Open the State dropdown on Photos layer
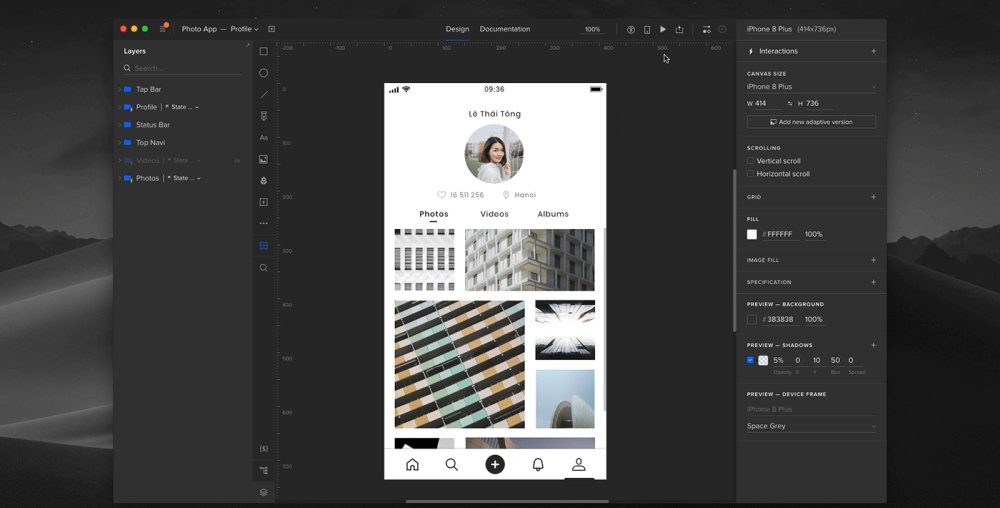Screen dimensions: 1000x508 [185, 178]
